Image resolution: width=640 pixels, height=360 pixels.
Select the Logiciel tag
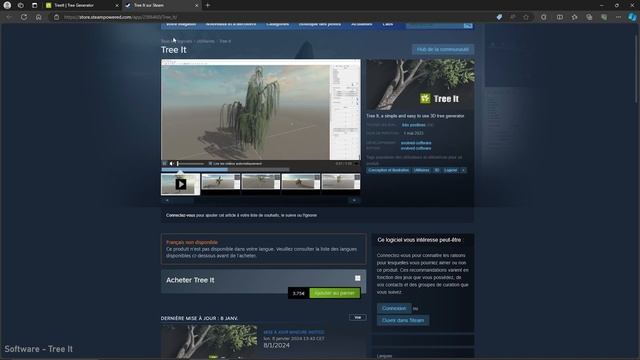451,170
